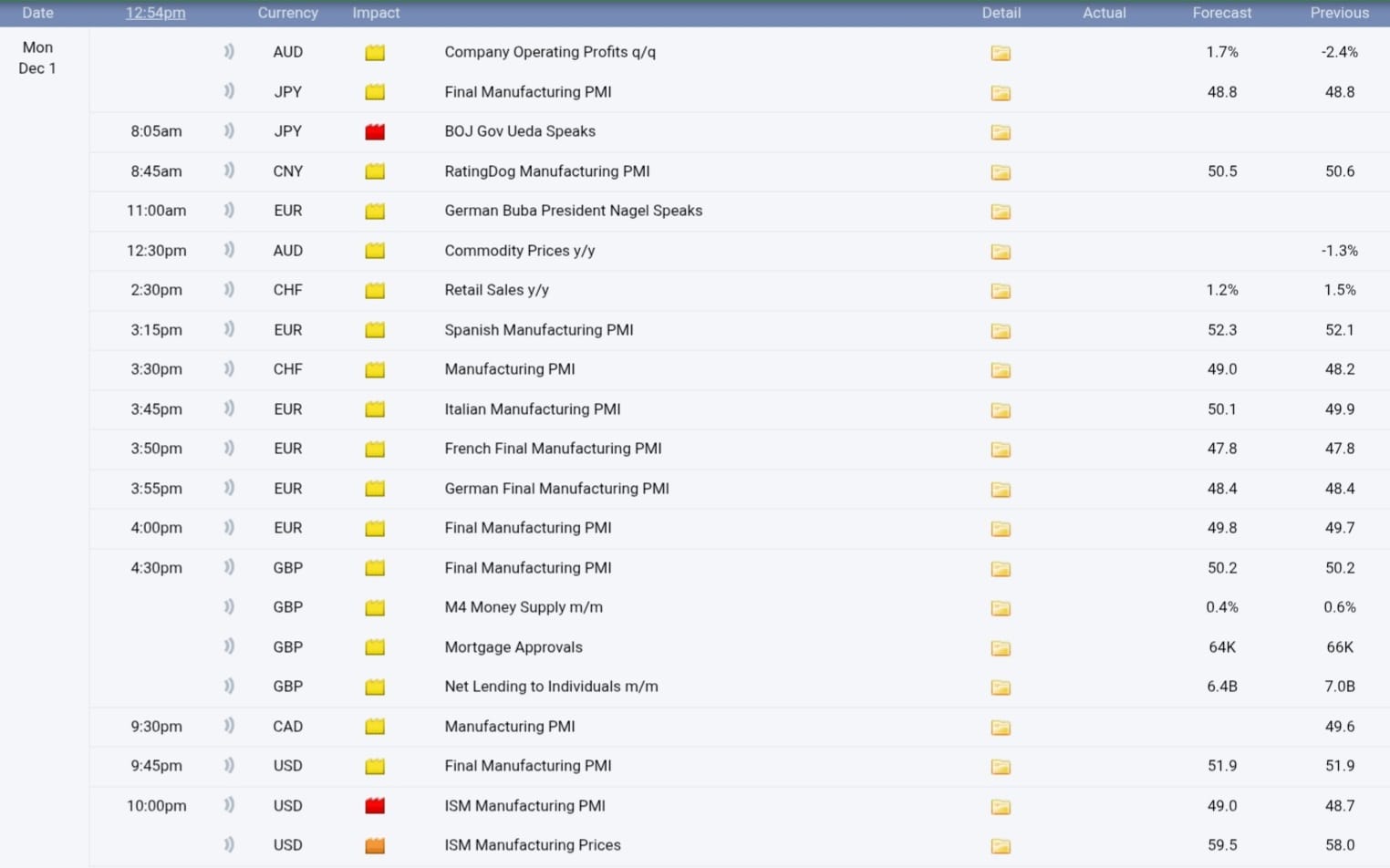Screen dimensions: 1390x868
Task: Open detail folder for Mortgage Approvals
Action: click(1001, 648)
